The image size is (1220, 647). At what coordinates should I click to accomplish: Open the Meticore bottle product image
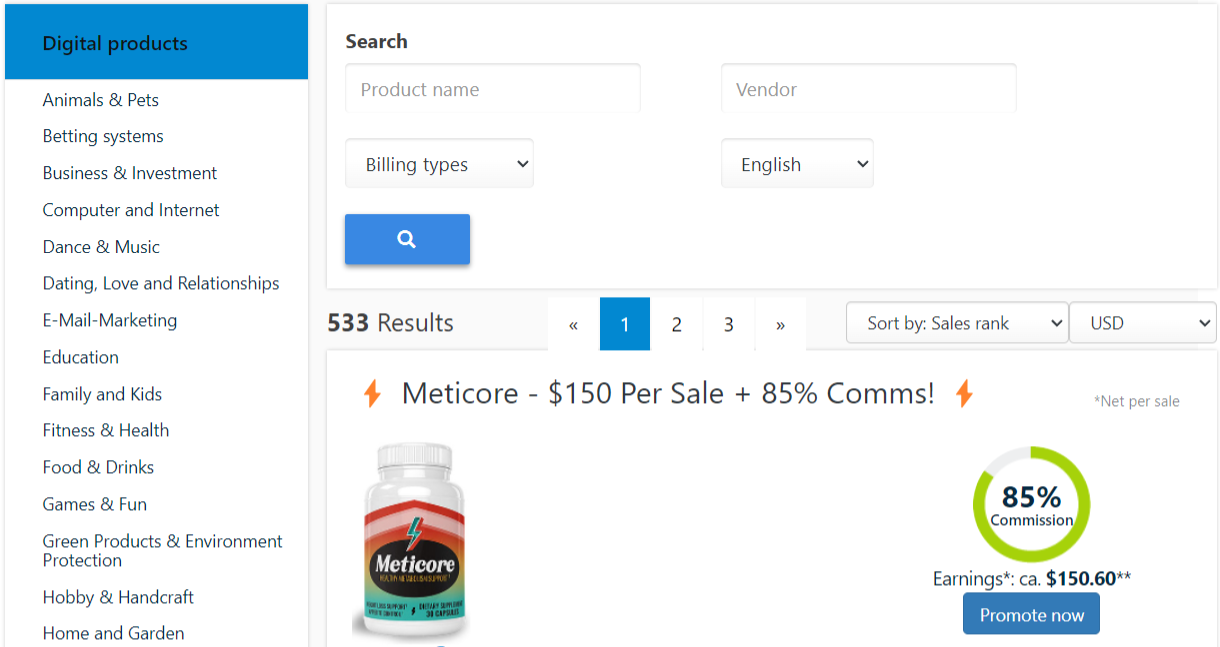pos(416,540)
